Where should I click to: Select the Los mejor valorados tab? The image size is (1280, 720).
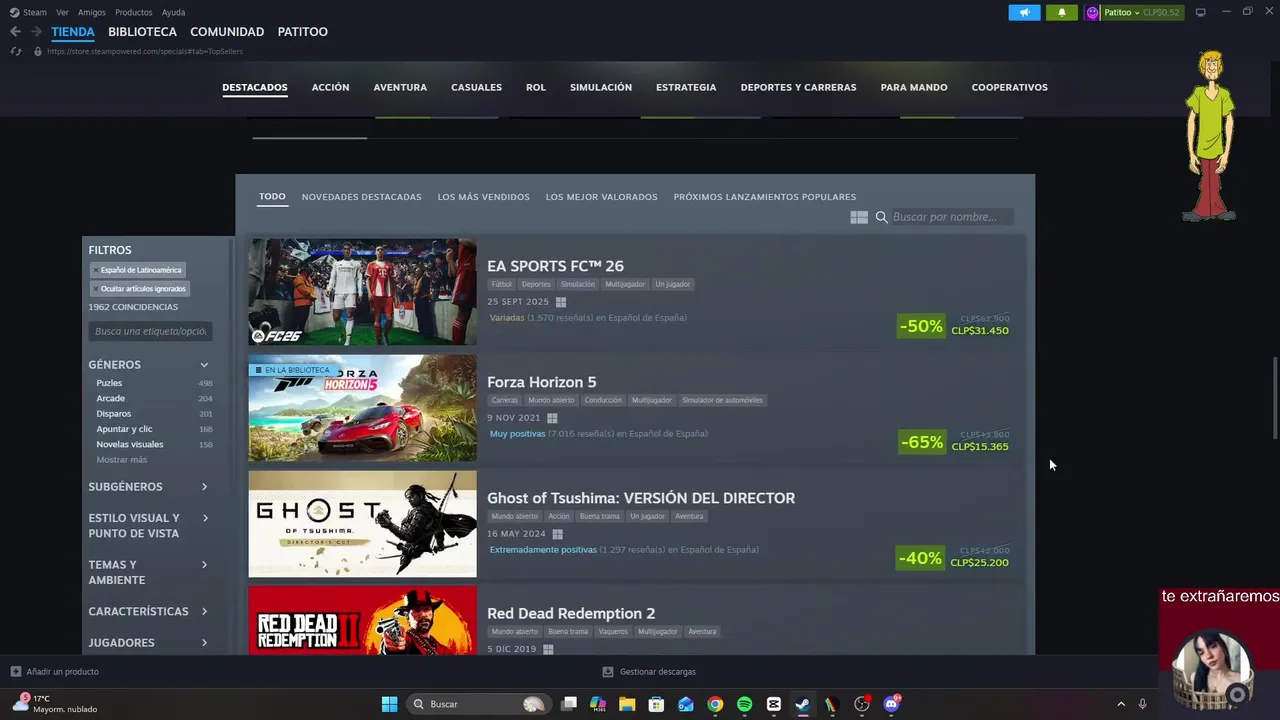click(x=602, y=197)
